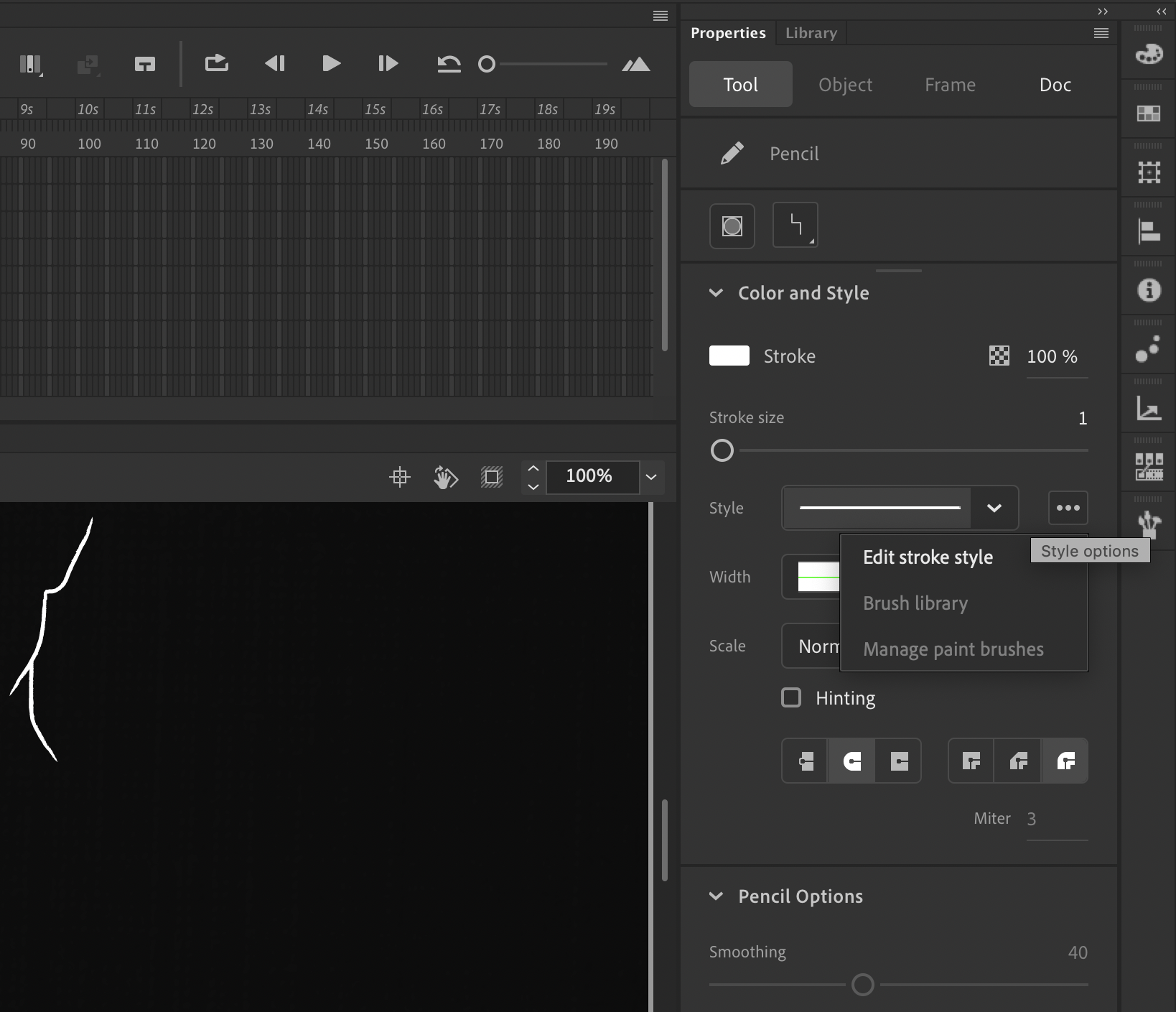Switch to the Library tab
This screenshot has height=1012, width=1176.
tap(811, 32)
